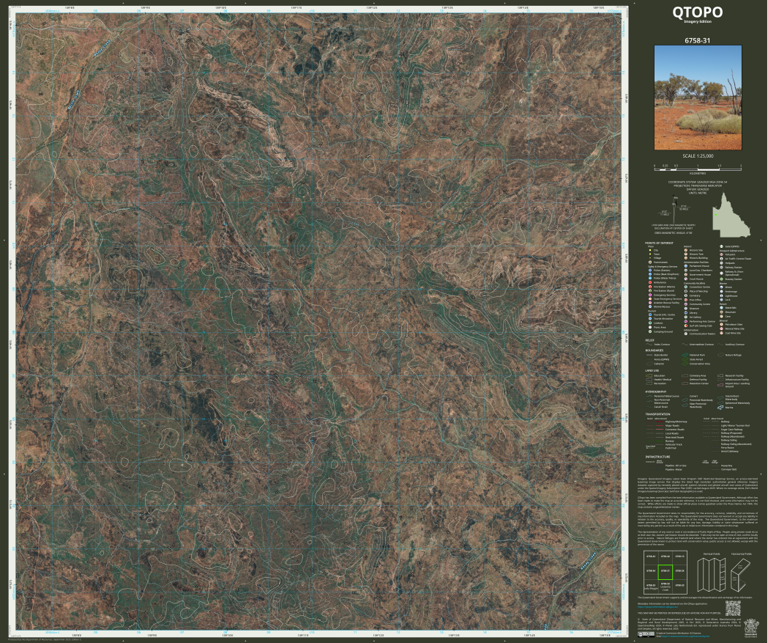
Task: Click the Wharf legend icon
Action: point(721,287)
